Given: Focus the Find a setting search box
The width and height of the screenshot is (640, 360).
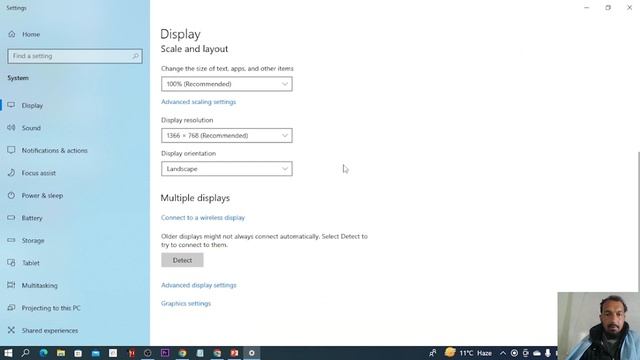Looking at the screenshot, I should (75, 56).
